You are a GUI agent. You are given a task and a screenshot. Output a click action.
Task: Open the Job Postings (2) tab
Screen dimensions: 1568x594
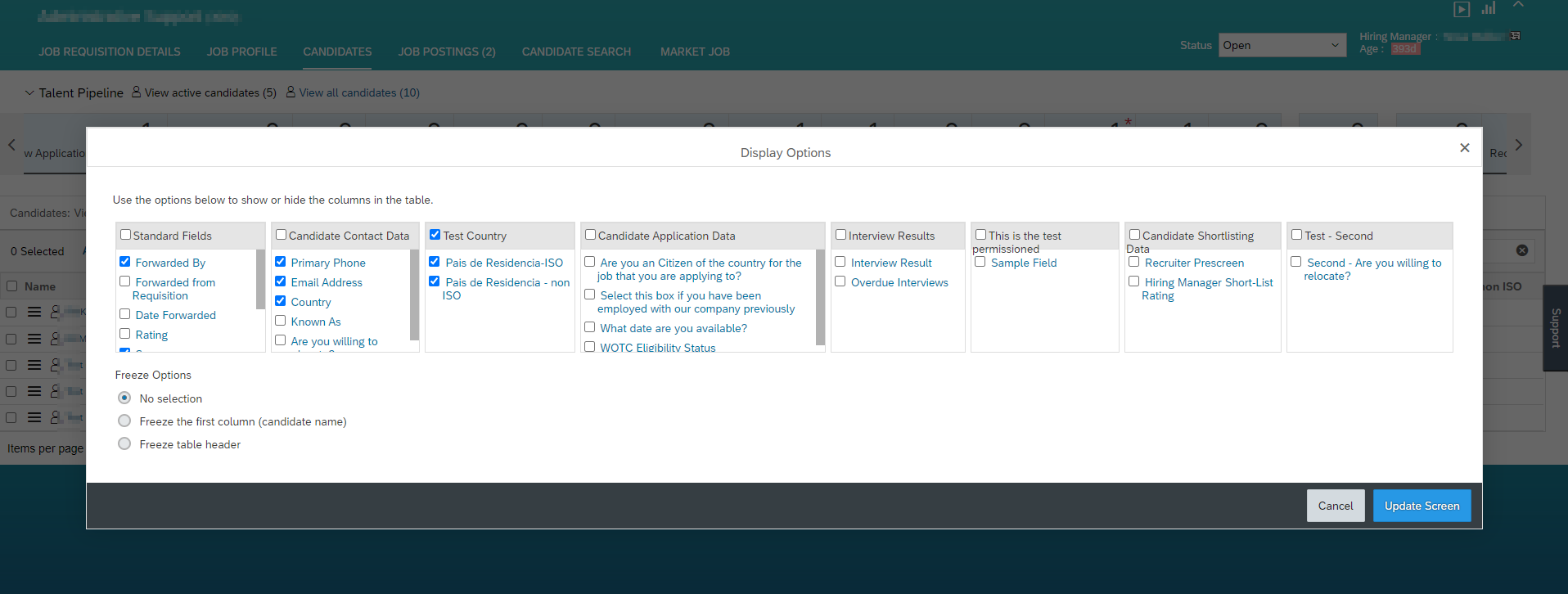click(447, 52)
